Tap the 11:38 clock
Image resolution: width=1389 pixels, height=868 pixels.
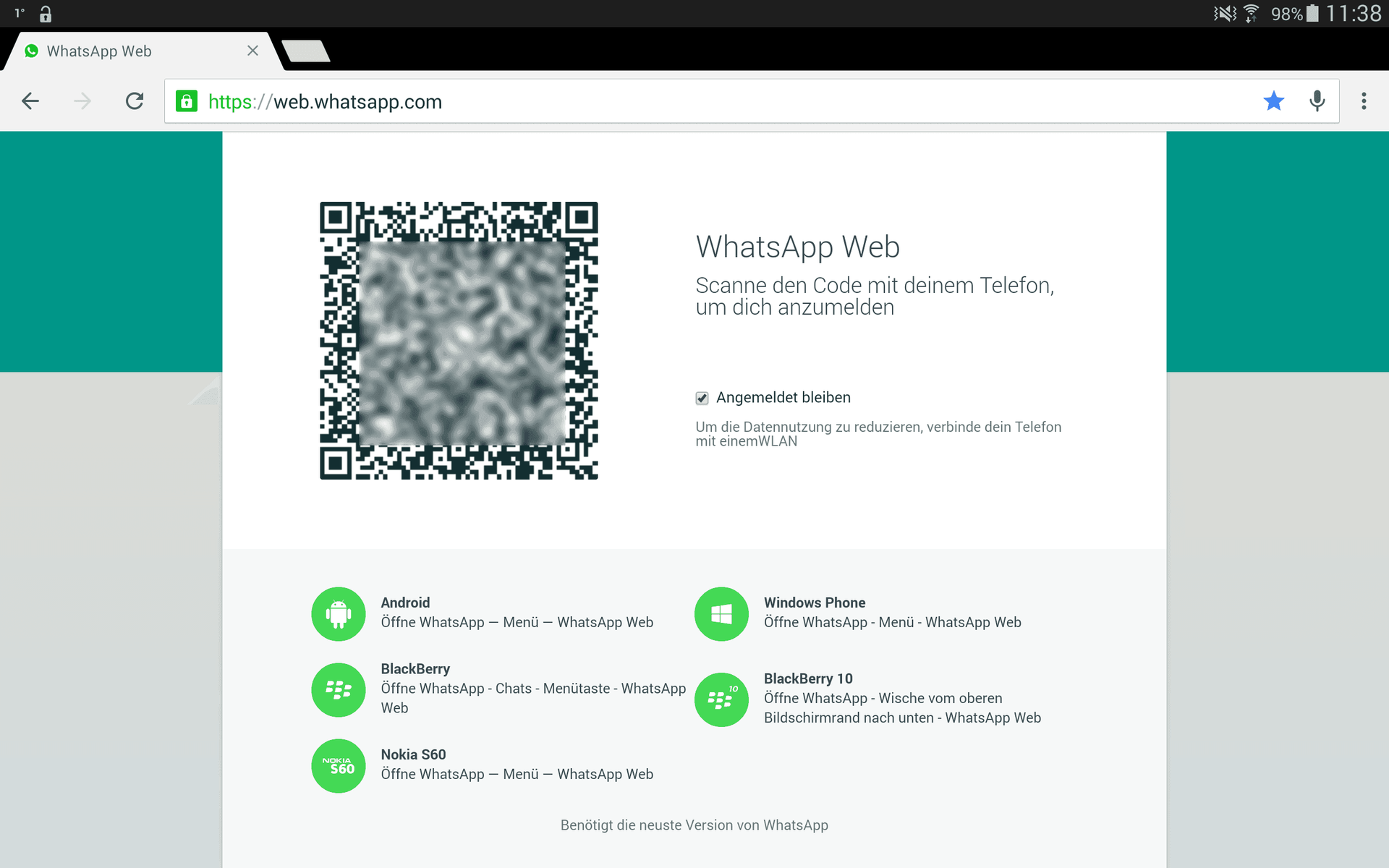tap(1353, 14)
